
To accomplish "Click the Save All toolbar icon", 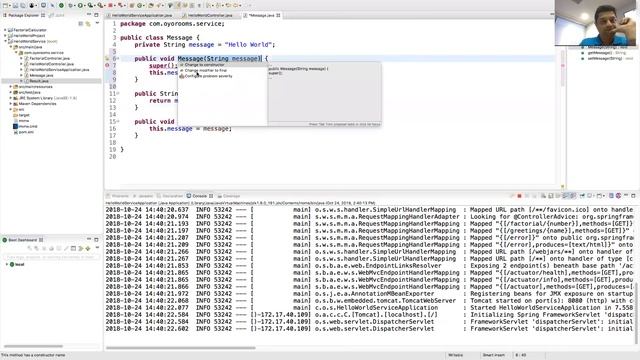I will [x=22, y=5].
